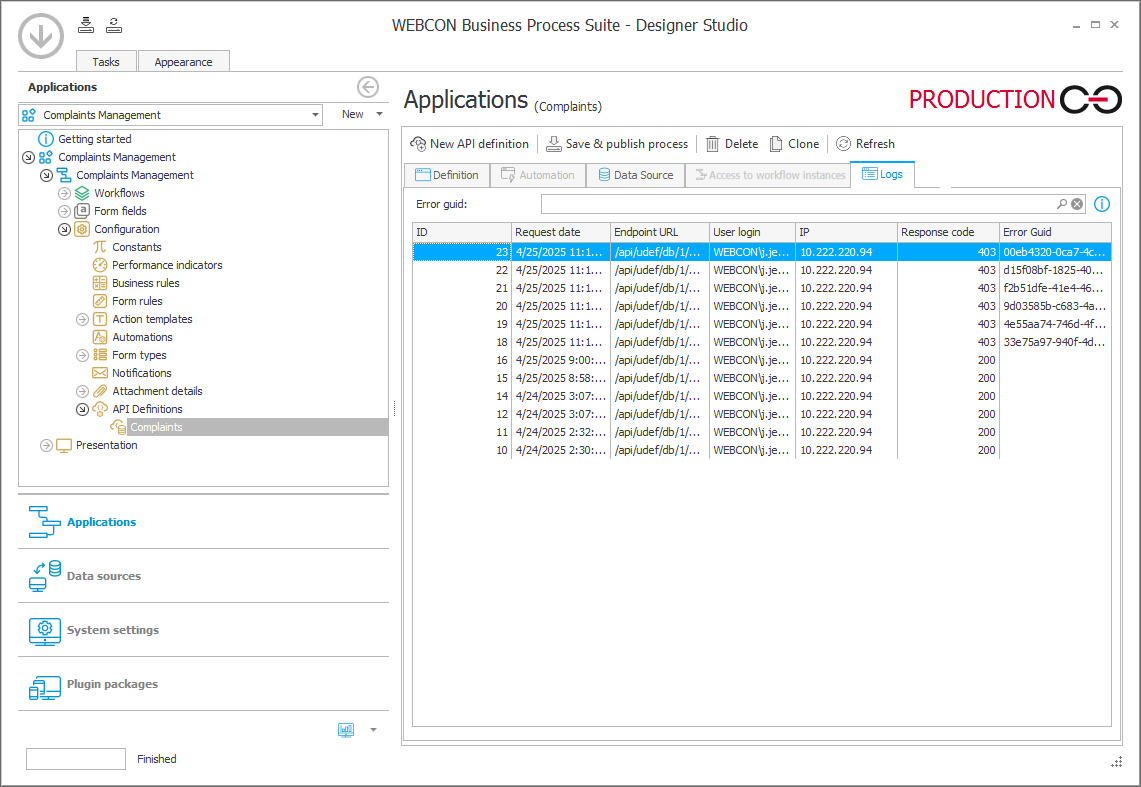
Task: Expand the Presentation tree node
Action: pyautogui.click(x=46, y=445)
